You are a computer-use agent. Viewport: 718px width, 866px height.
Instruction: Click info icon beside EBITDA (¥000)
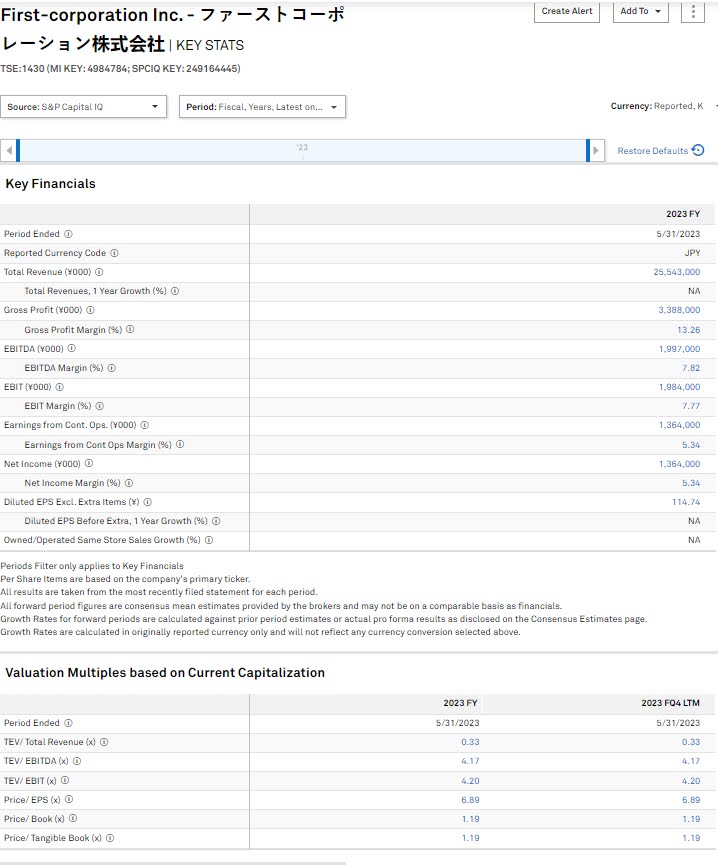tap(72, 348)
